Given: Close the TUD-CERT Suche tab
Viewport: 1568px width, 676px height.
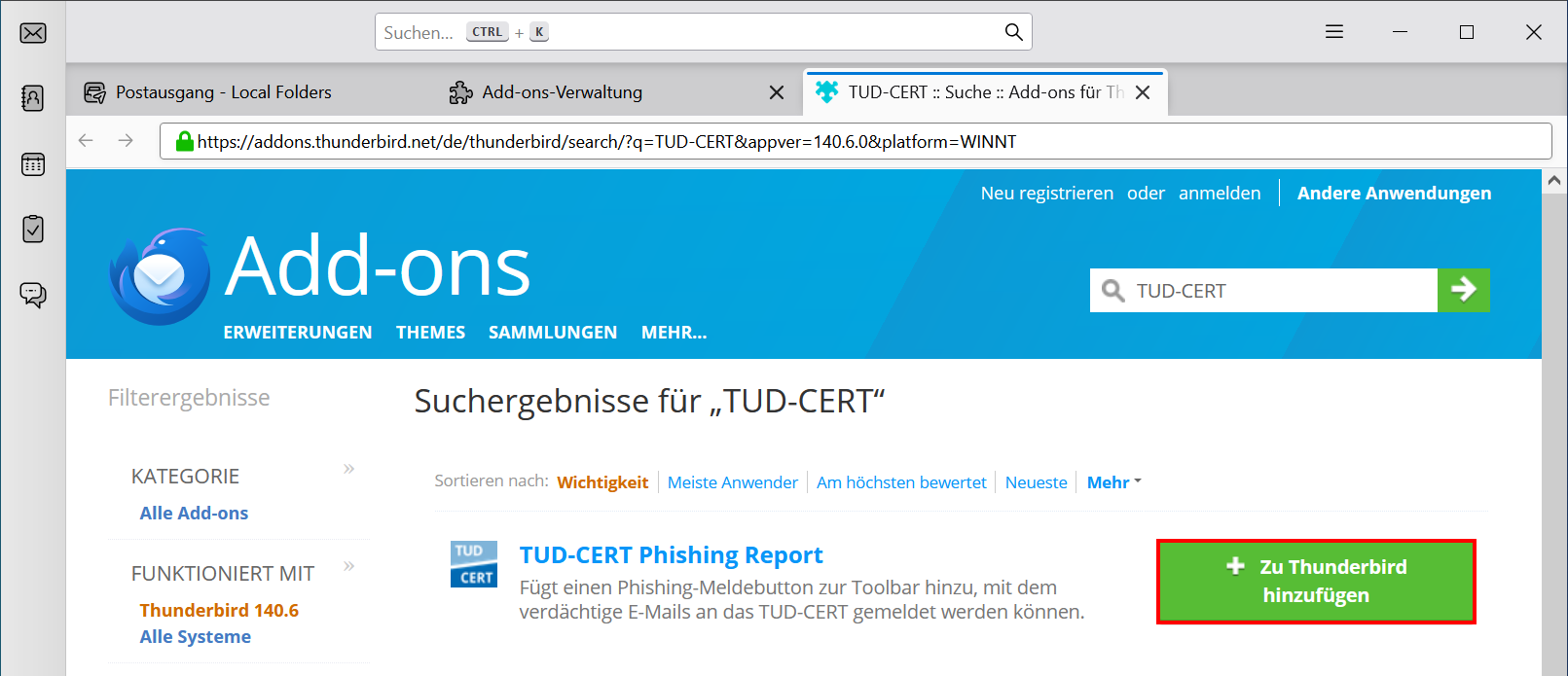Looking at the screenshot, I should [1143, 92].
